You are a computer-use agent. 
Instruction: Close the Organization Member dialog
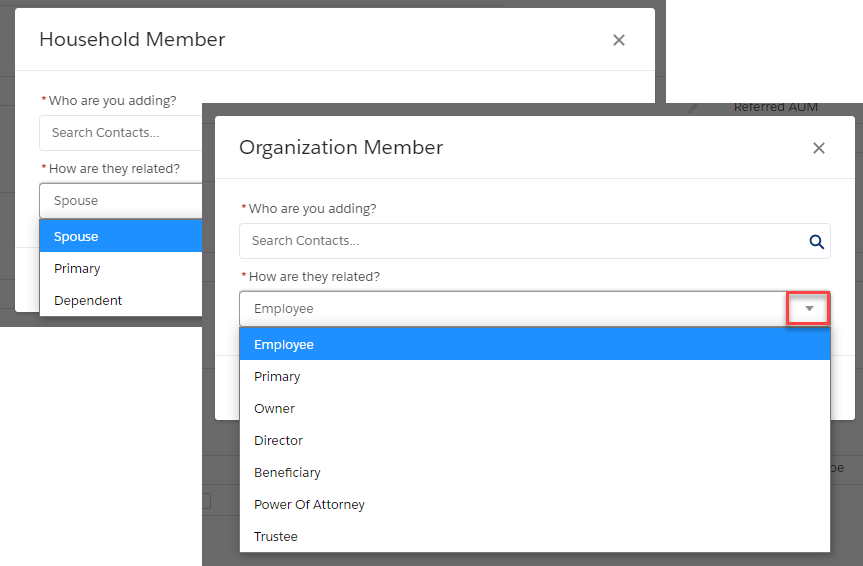pos(819,148)
